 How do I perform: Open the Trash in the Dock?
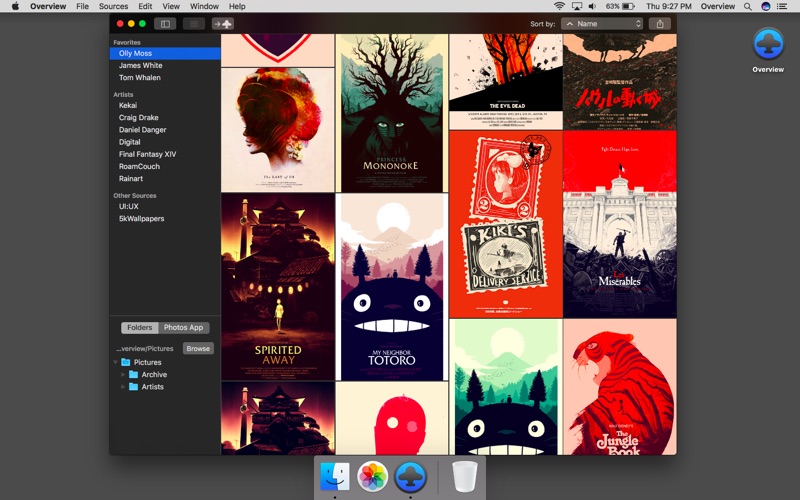pyautogui.click(x=464, y=477)
